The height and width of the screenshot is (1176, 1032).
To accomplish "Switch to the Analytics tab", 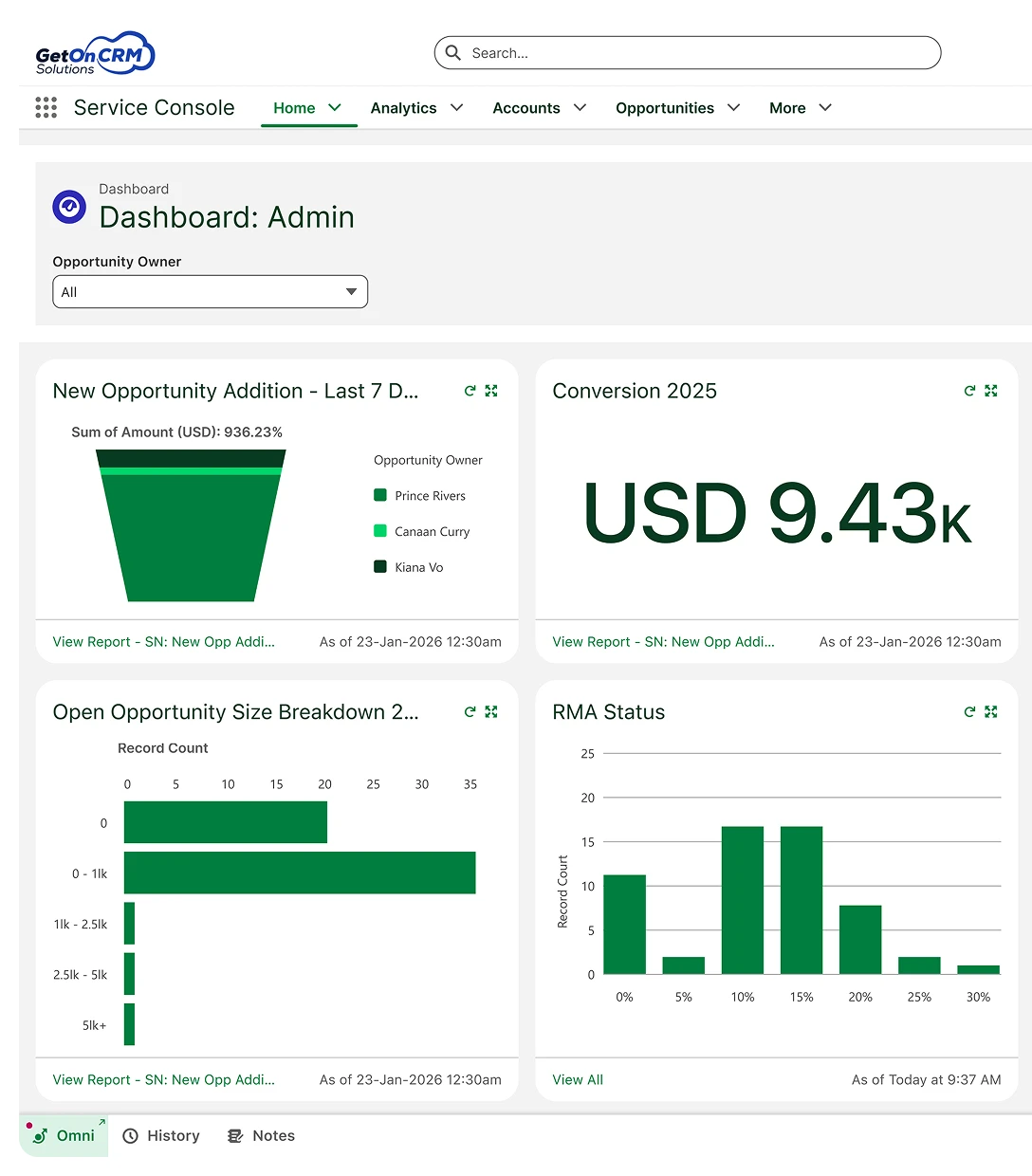I will pos(415,108).
